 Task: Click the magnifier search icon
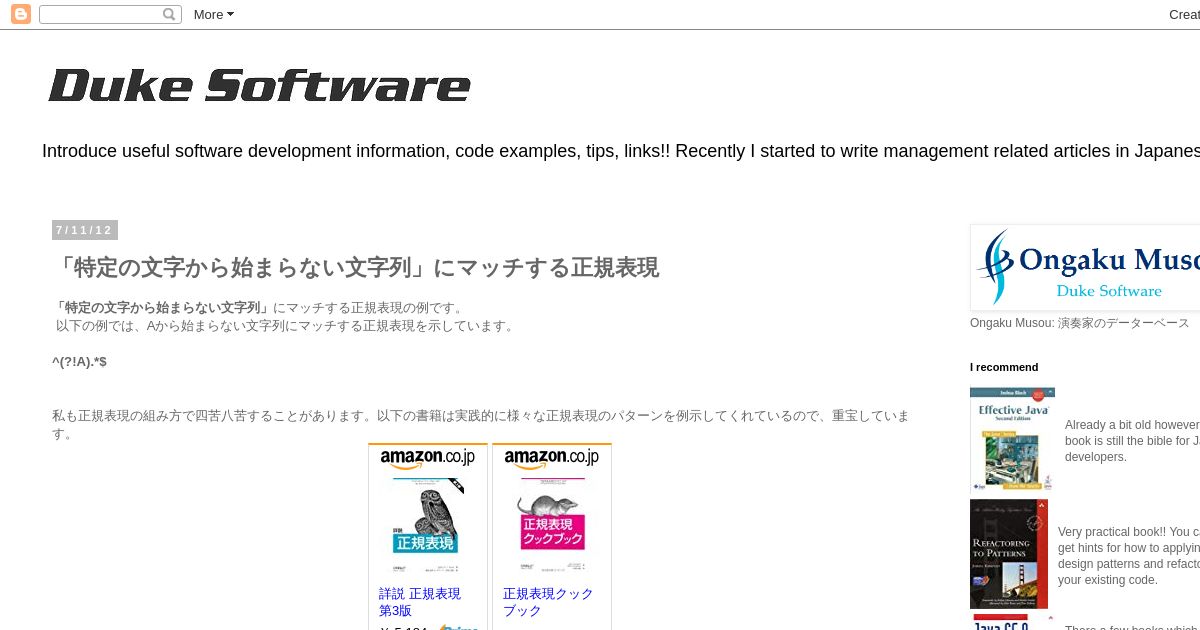(x=169, y=14)
